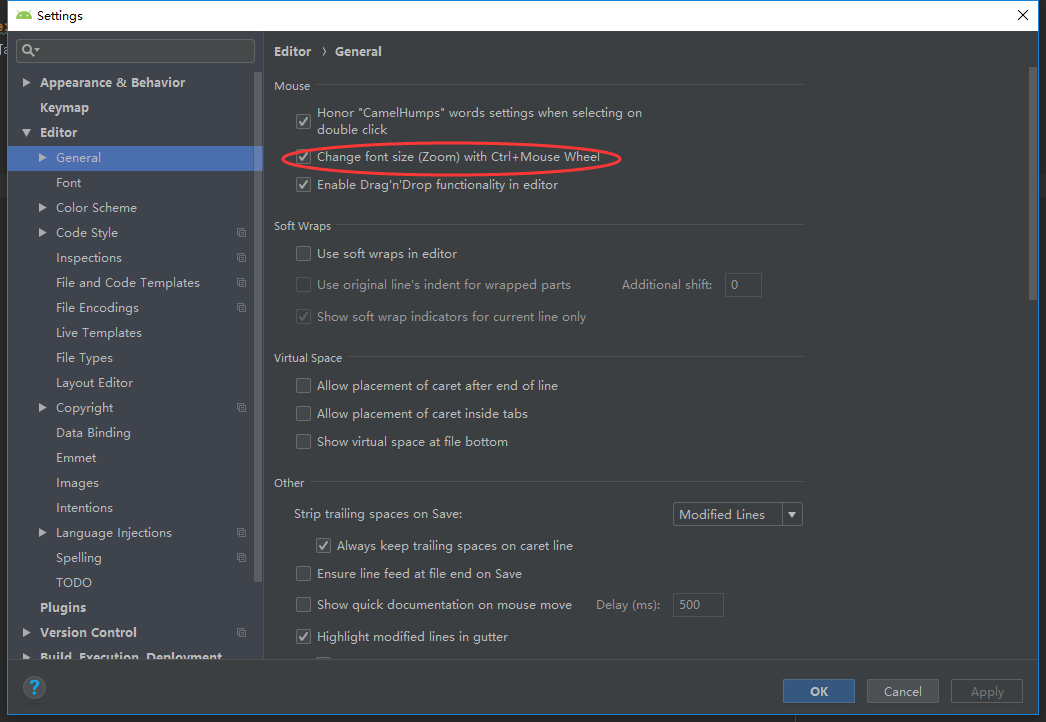
Task: Click the Android Studio logo in the title bar
Action: click(26, 15)
